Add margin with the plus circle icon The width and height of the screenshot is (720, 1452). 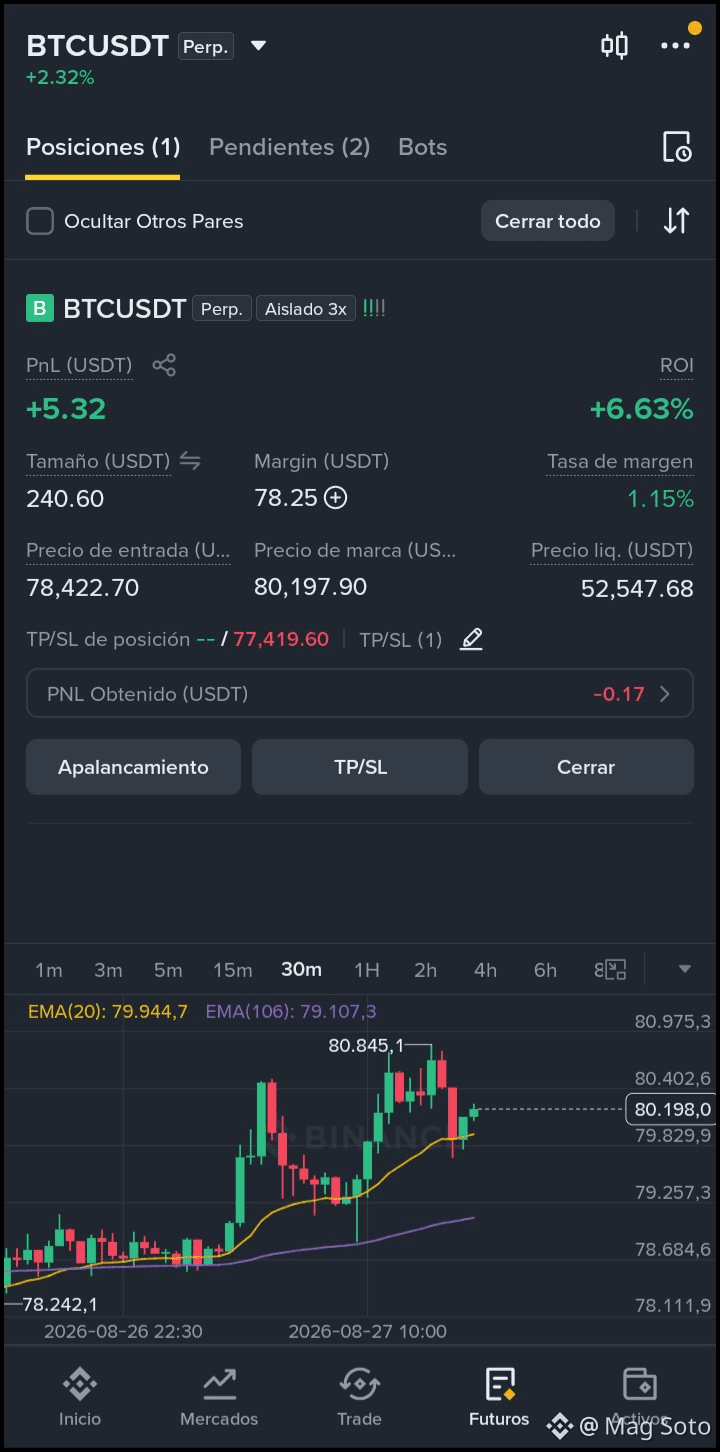tap(336, 498)
